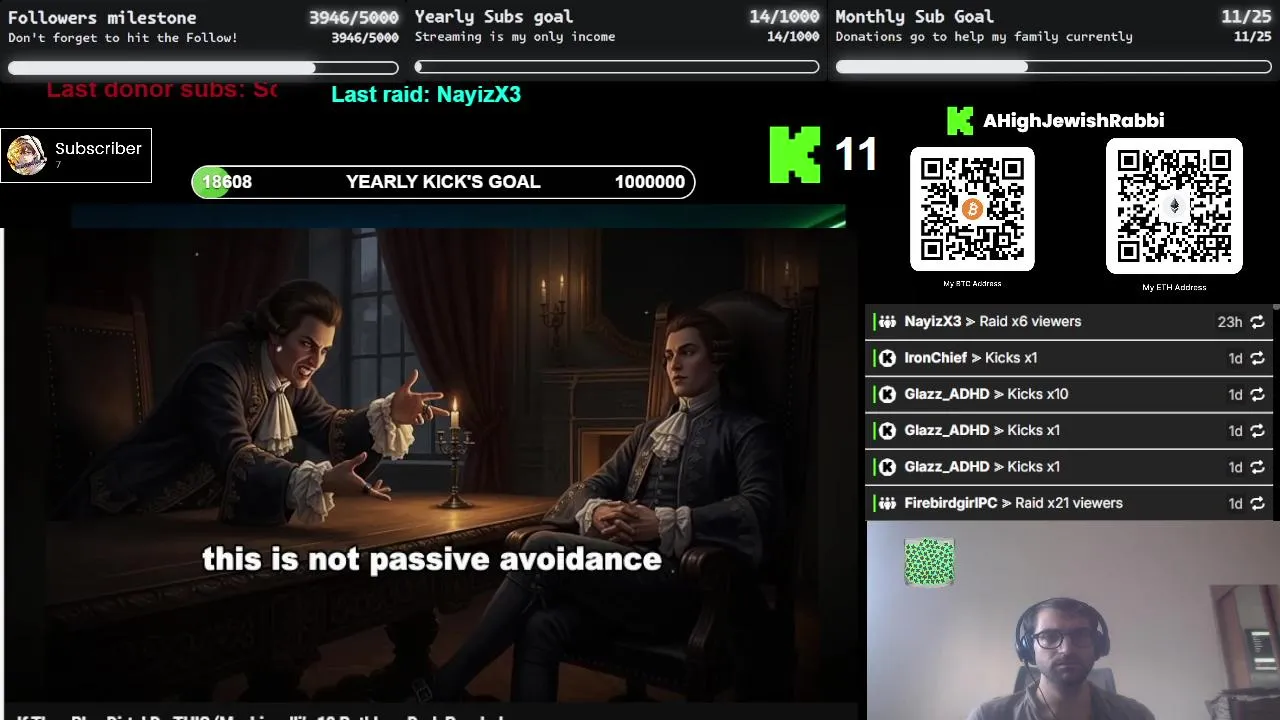The width and height of the screenshot is (1280, 720).
Task: Click the replay icon on FirebirdgirlPC raid row
Action: click(x=1257, y=504)
